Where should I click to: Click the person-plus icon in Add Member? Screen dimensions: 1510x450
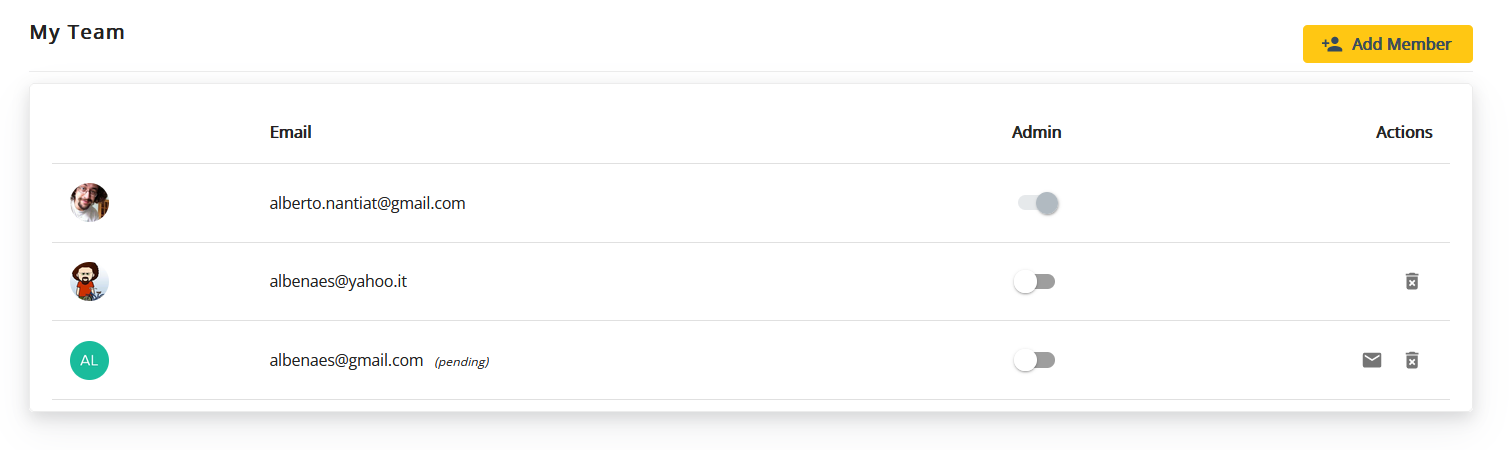pyautogui.click(x=1332, y=44)
